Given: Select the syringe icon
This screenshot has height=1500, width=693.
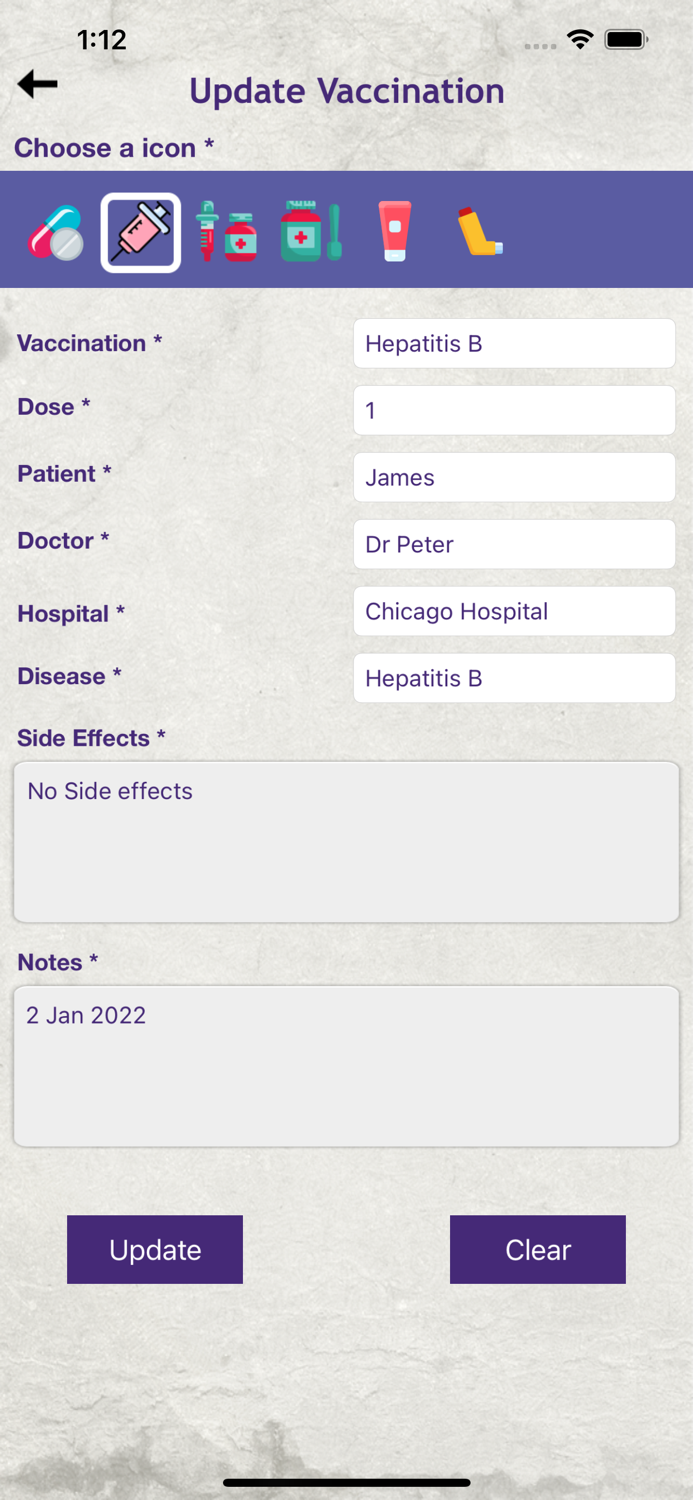Looking at the screenshot, I should click(x=140, y=230).
